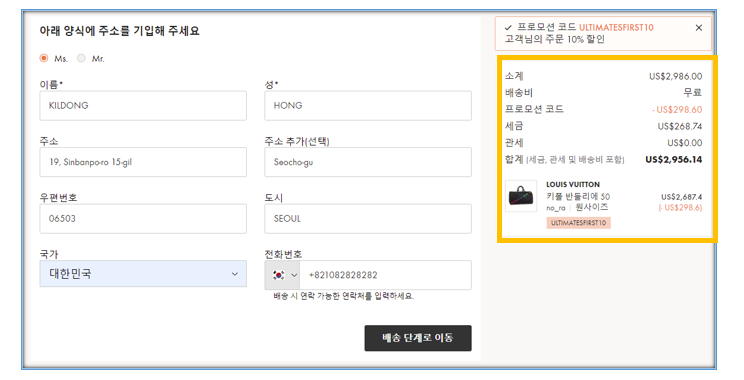
Task: Click the phone number field +821082828282
Action: [385, 275]
